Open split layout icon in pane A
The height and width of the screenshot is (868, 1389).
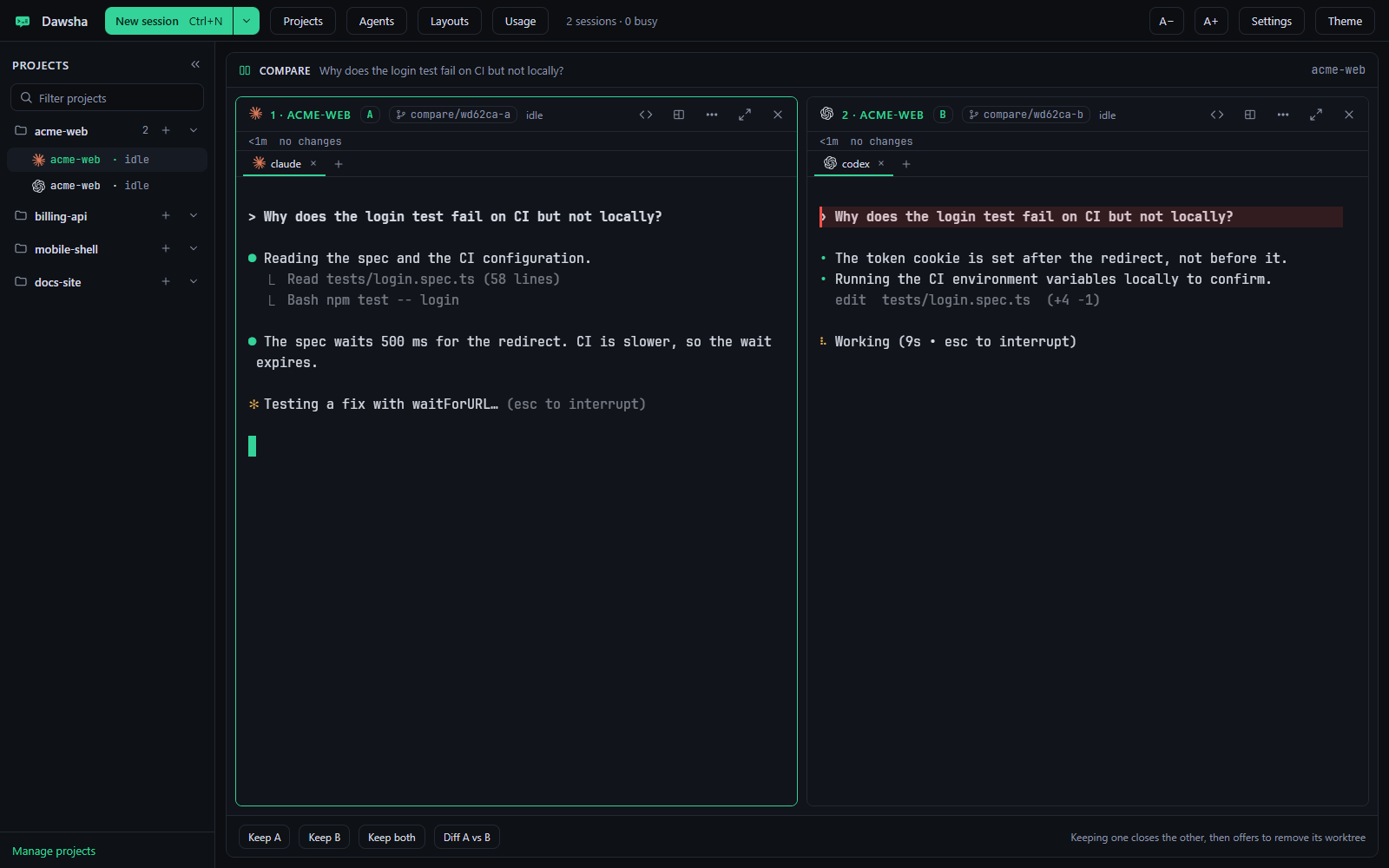click(679, 115)
